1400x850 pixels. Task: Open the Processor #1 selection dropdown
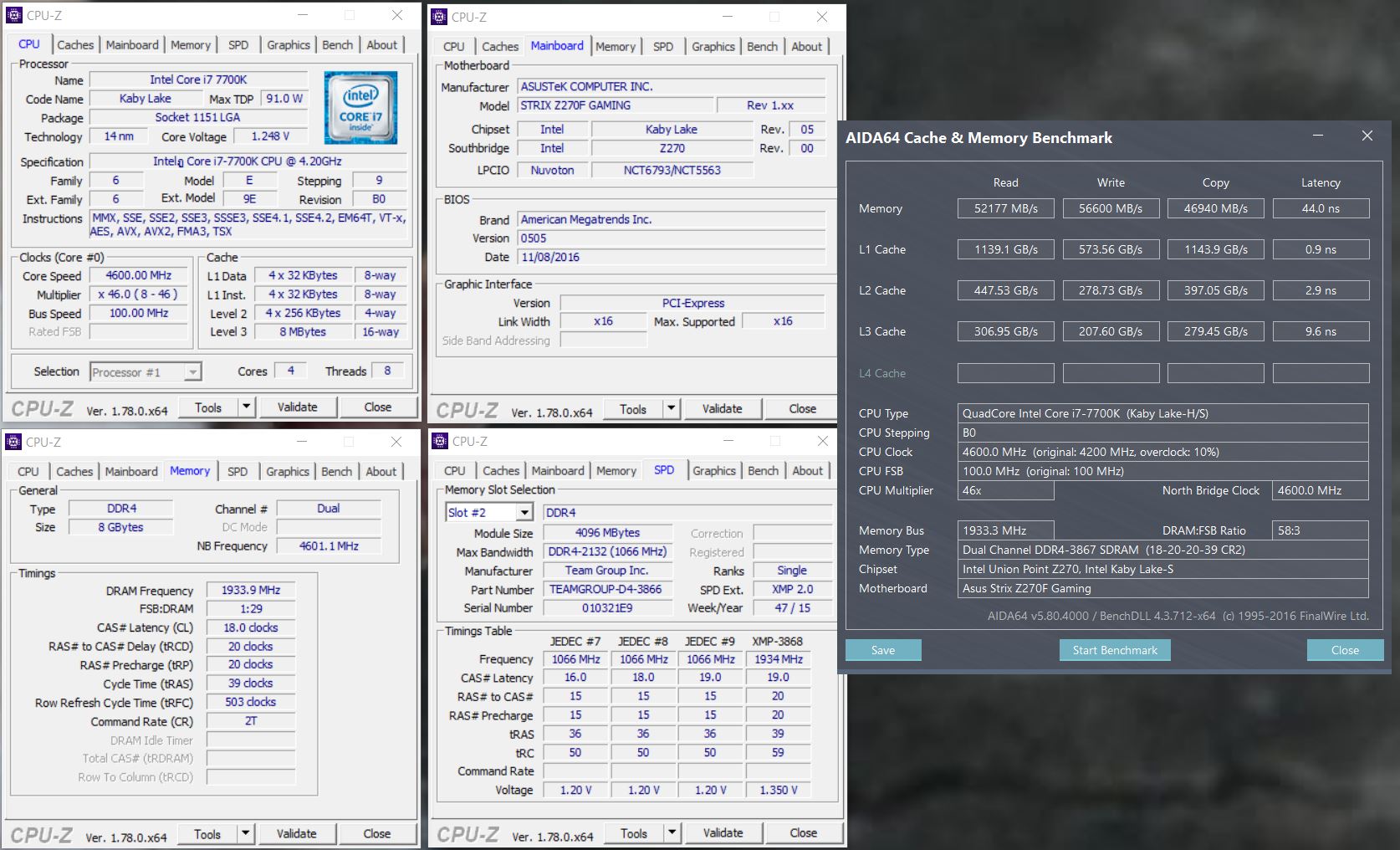[192, 372]
